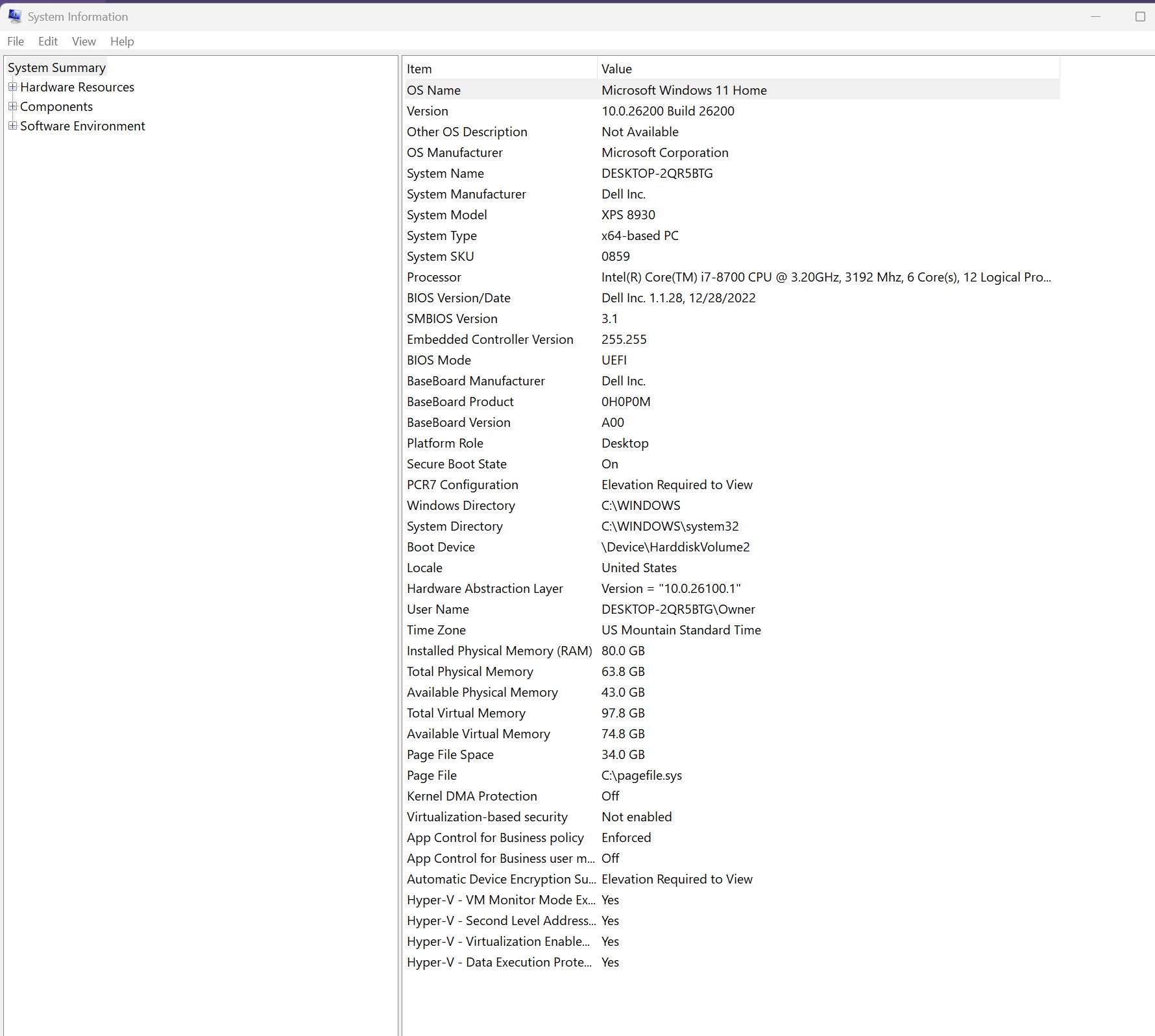Open the File menu
Screen dimensions: 1155x1036
pyautogui.click(x=16, y=42)
